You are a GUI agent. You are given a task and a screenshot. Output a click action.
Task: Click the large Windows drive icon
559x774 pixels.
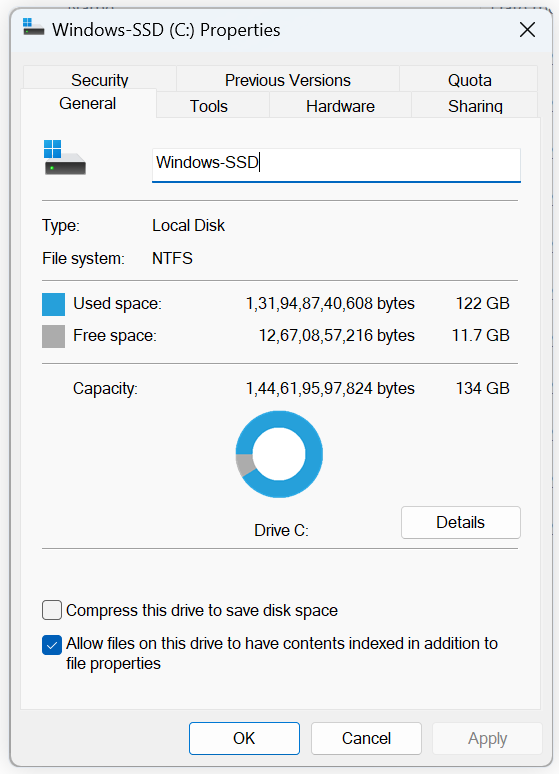[65, 157]
